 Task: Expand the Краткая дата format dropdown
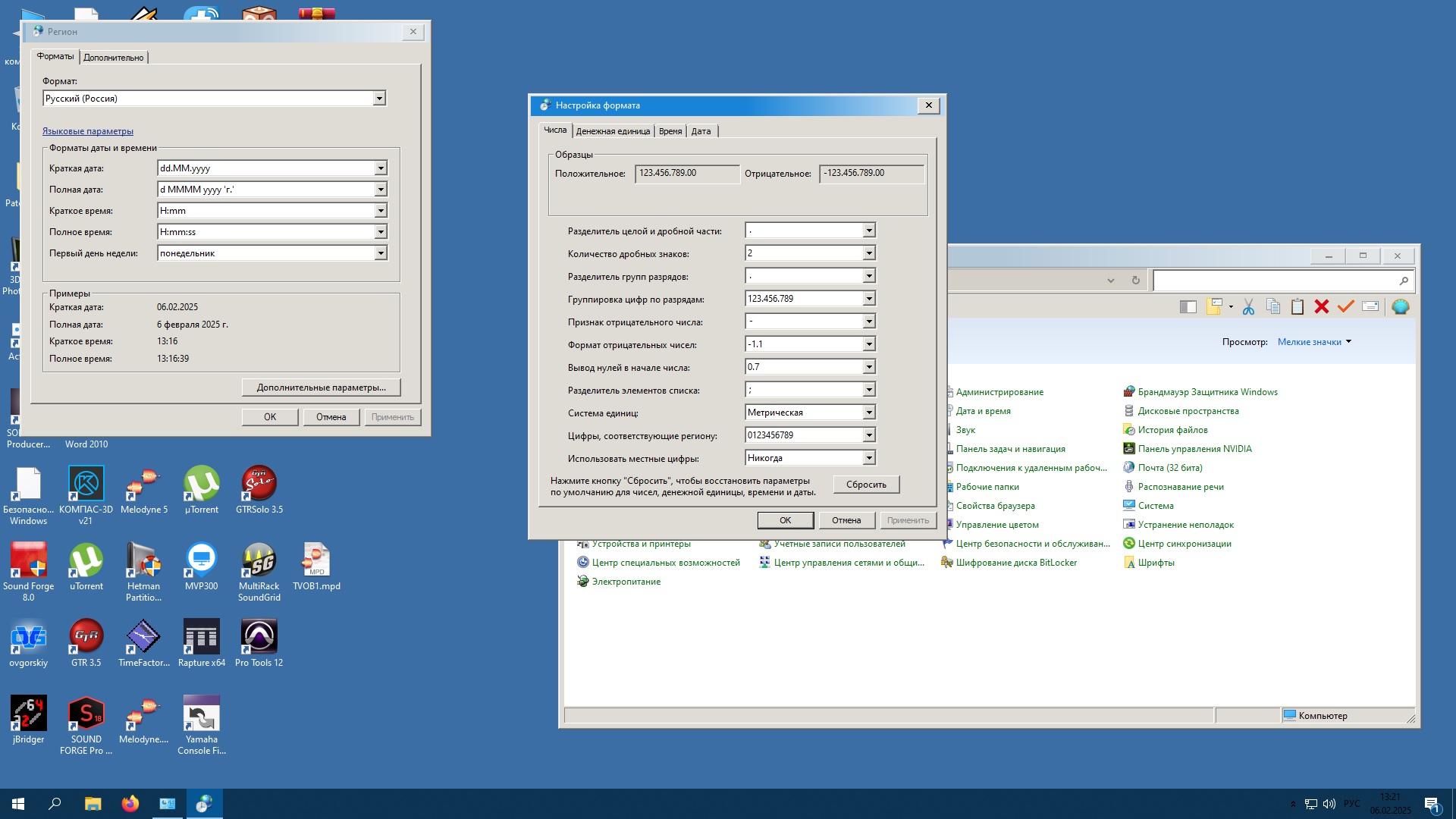pyautogui.click(x=381, y=168)
